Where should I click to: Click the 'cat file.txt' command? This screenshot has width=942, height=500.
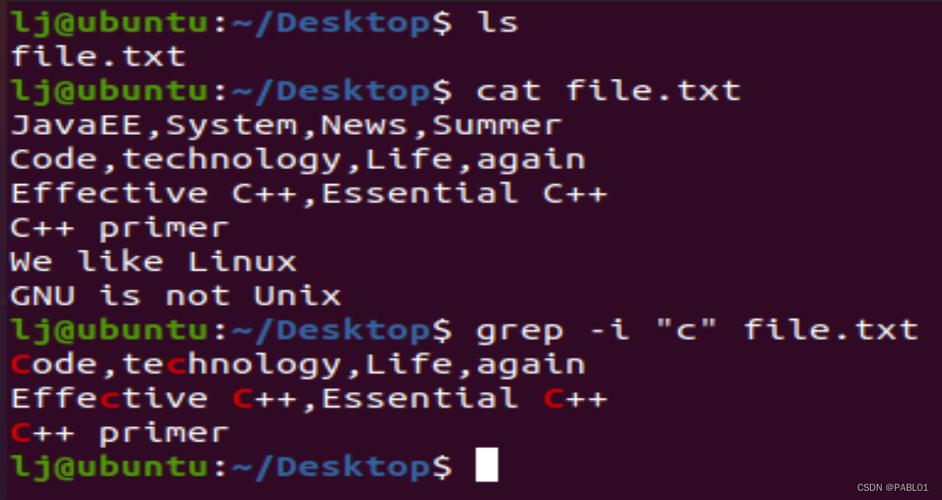608,91
